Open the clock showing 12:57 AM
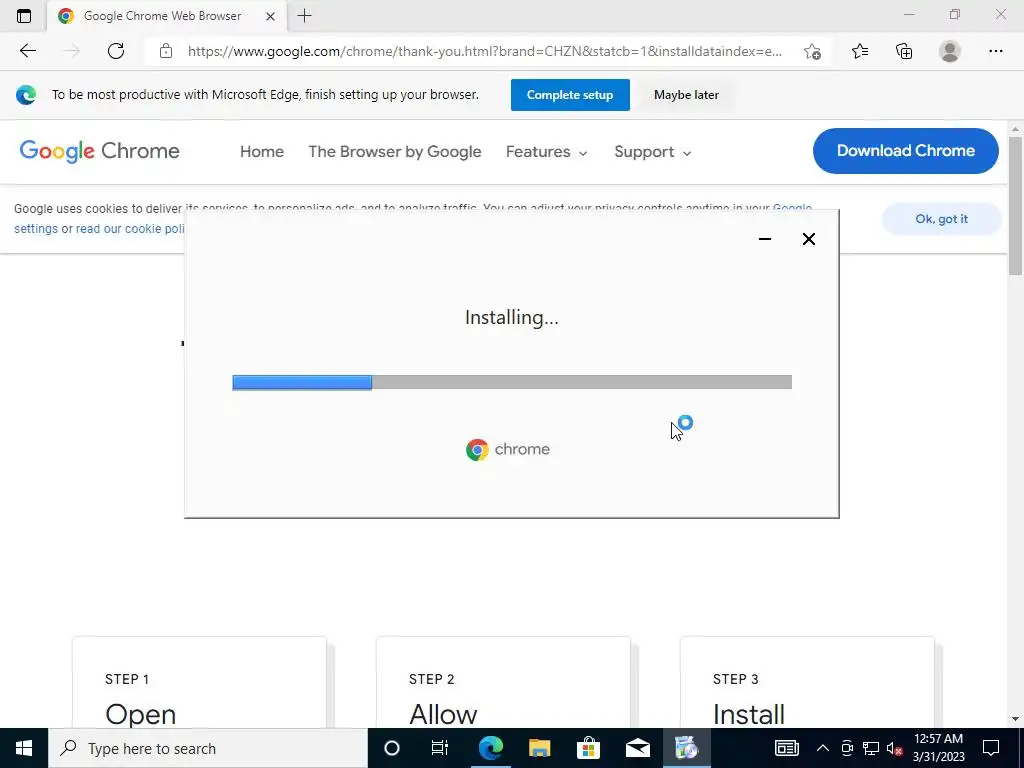The width and height of the screenshot is (1024, 768). click(x=938, y=748)
